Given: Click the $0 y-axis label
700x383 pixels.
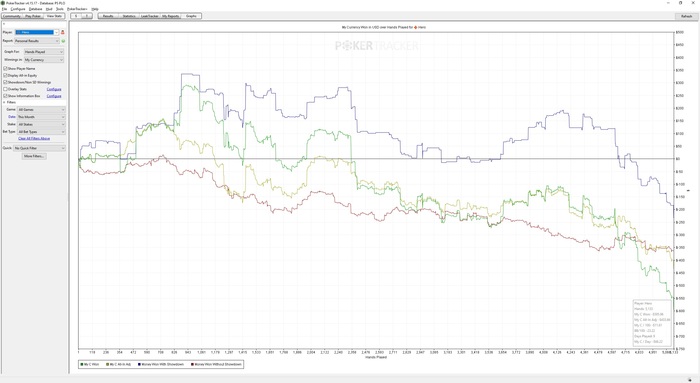Looking at the screenshot, I should 678,158.
